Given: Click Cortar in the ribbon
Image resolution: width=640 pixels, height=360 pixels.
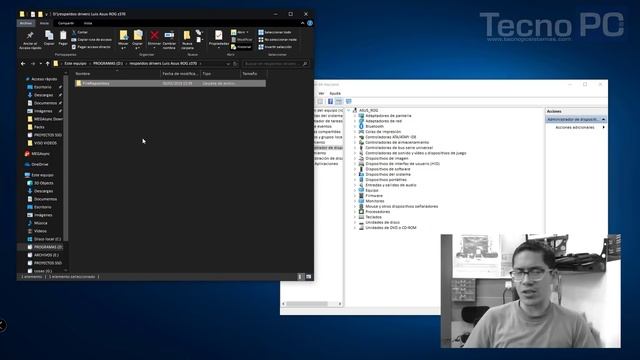Looking at the screenshot, I should 80,32.
